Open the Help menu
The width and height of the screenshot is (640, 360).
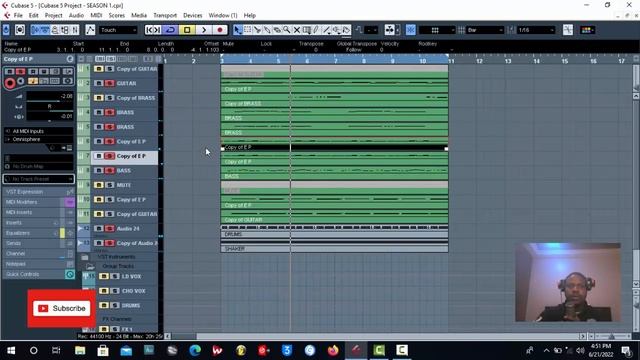(x=249, y=16)
